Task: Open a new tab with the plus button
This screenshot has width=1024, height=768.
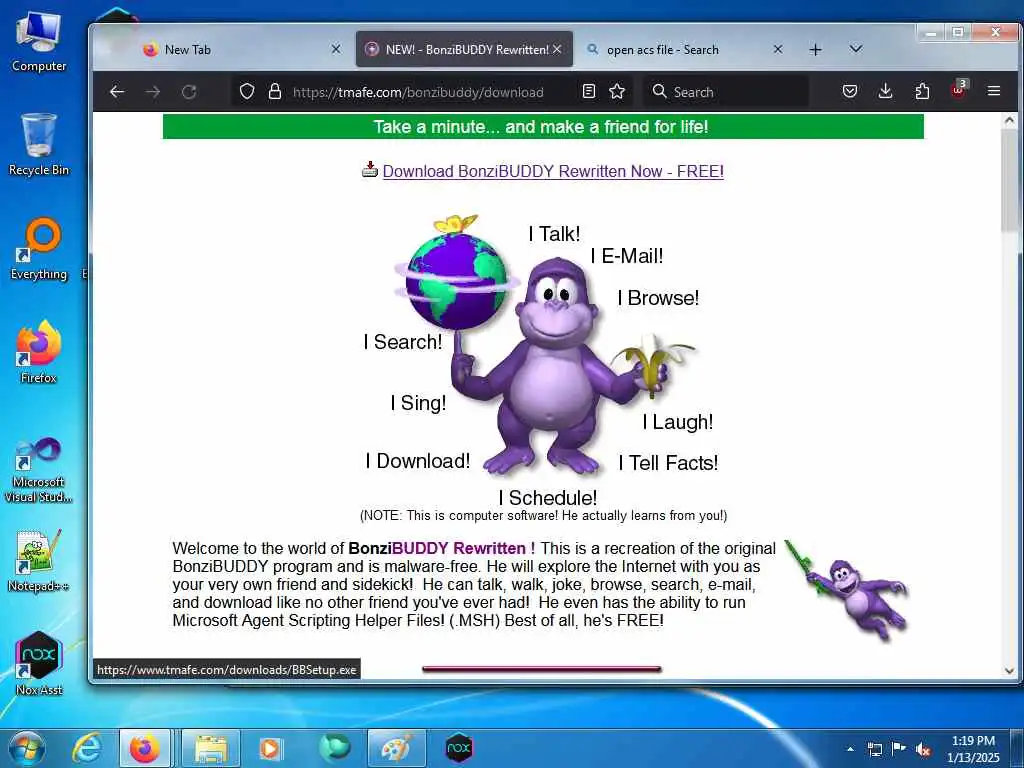Action: tap(816, 50)
